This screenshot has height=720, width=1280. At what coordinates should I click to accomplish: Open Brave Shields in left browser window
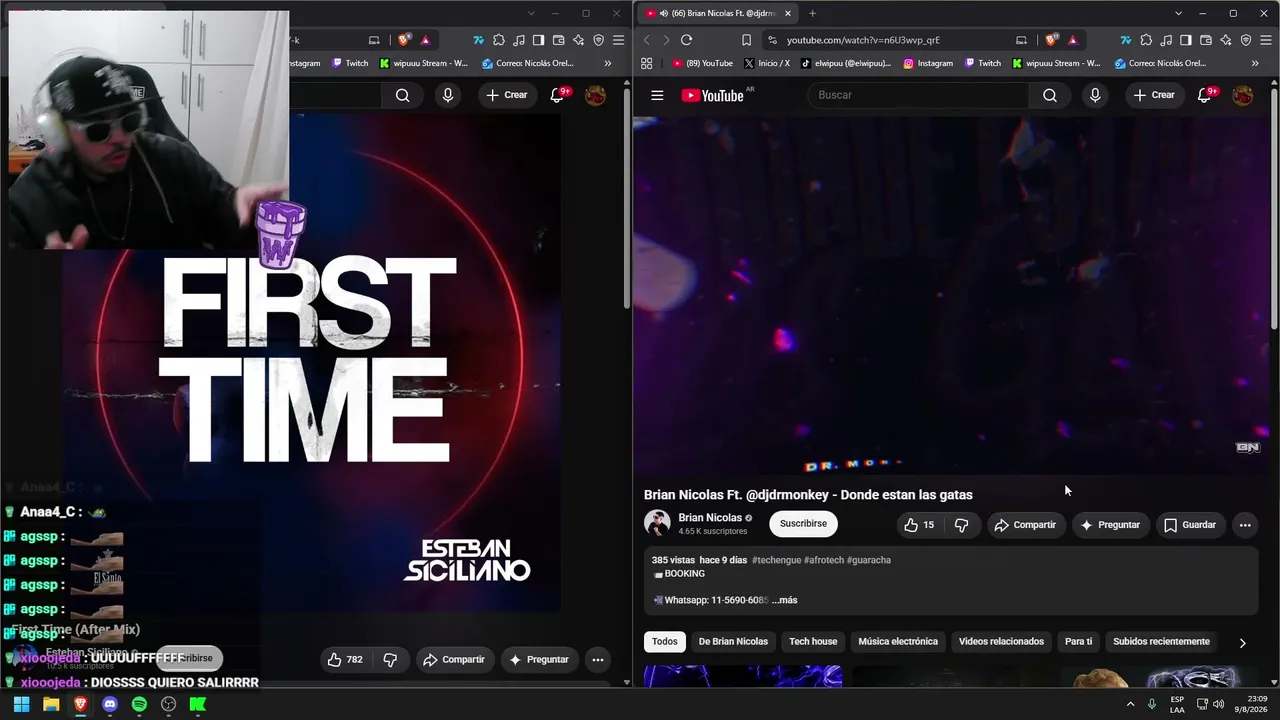pyautogui.click(x=404, y=40)
